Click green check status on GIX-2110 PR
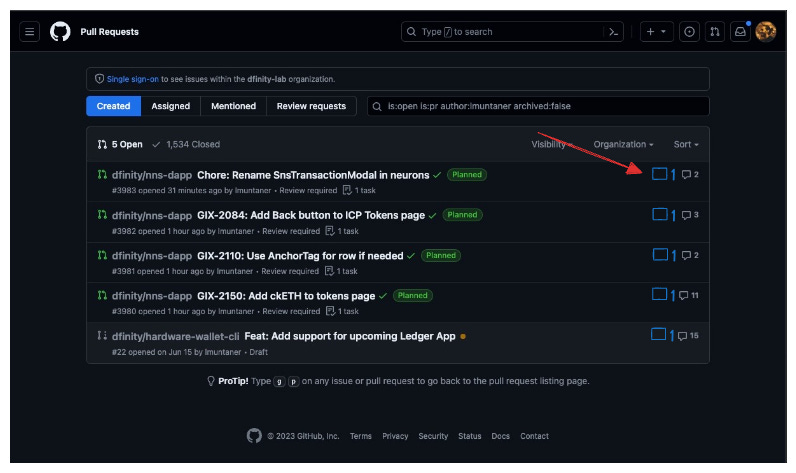Image resolution: width=796 pixels, height=473 pixels. pyautogui.click(x=411, y=256)
